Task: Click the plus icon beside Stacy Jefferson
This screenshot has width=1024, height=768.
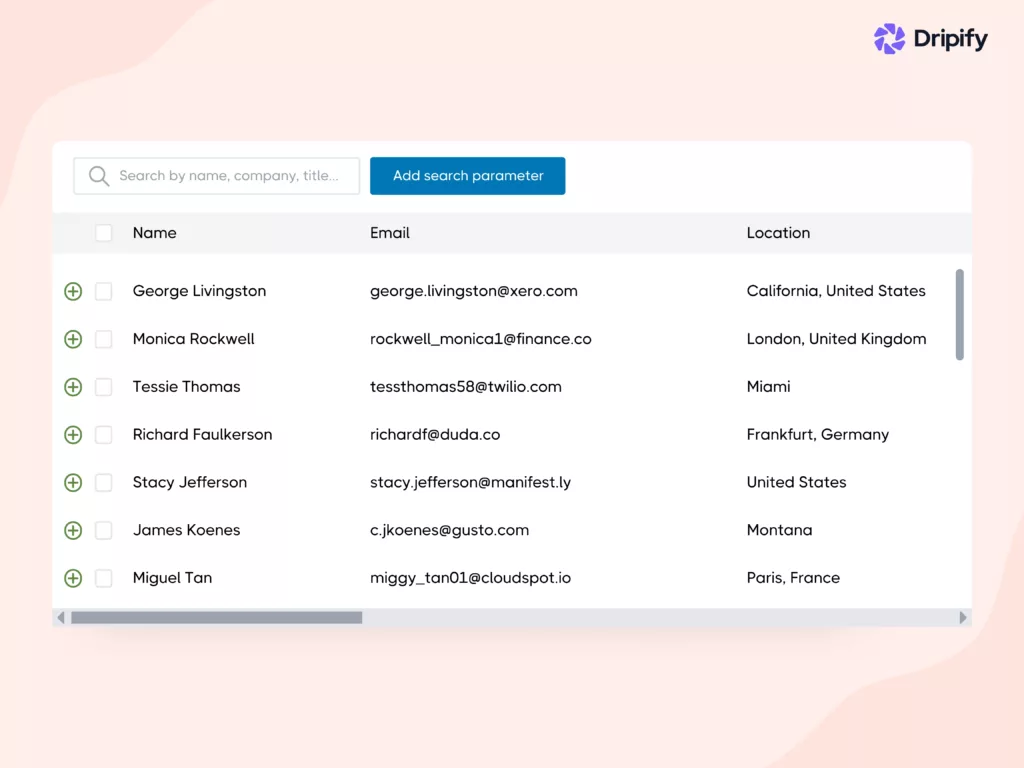Action: [72, 482]
